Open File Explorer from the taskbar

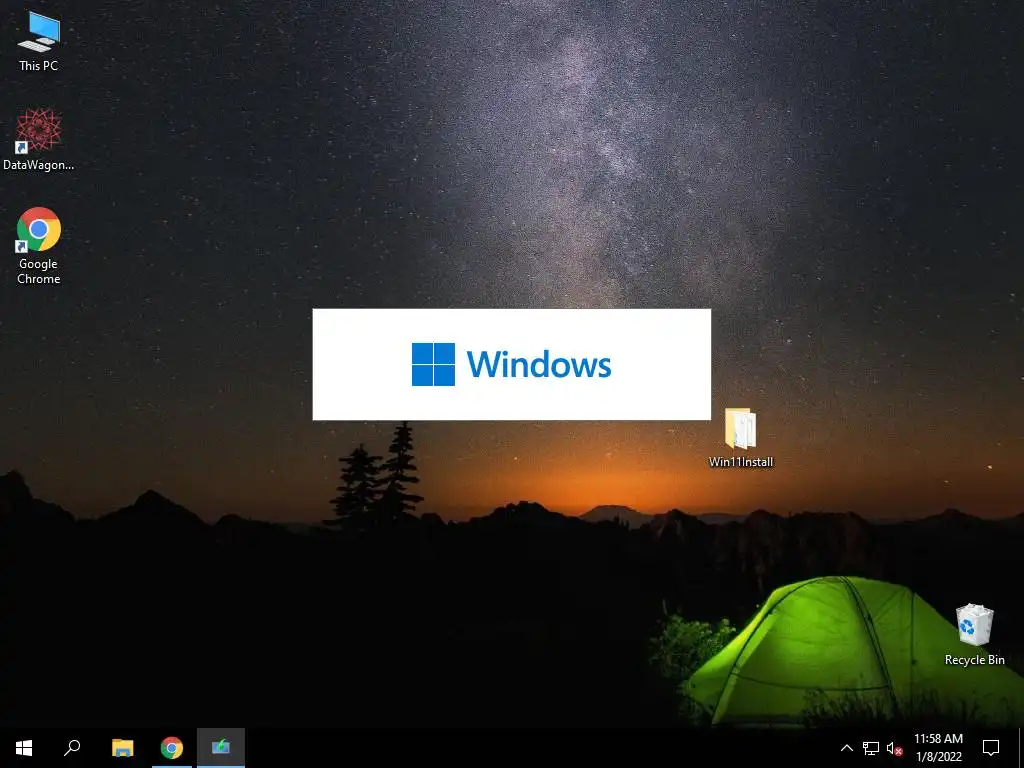122,748
